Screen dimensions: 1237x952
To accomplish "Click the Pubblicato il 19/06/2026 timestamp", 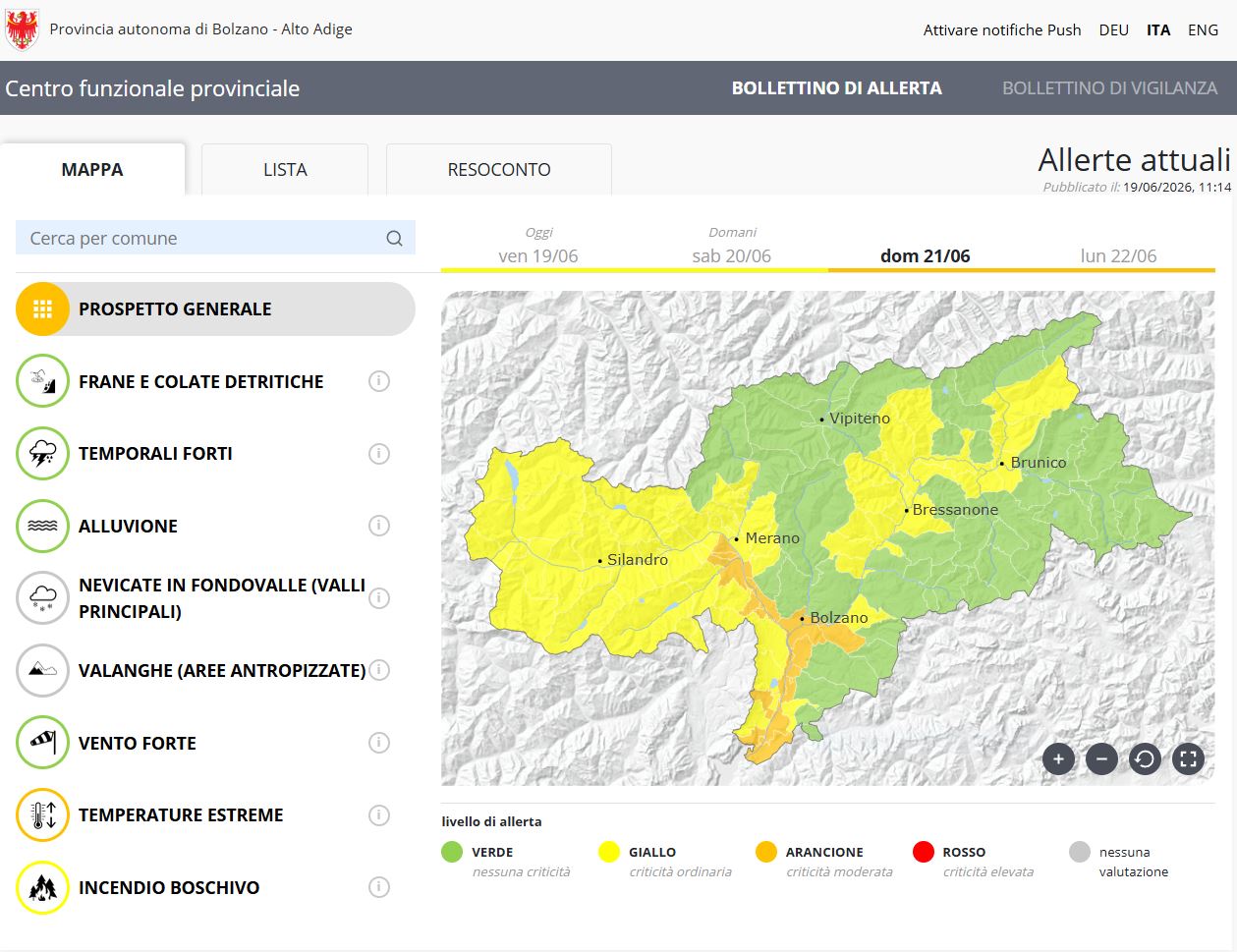I will coord(1137,187).
